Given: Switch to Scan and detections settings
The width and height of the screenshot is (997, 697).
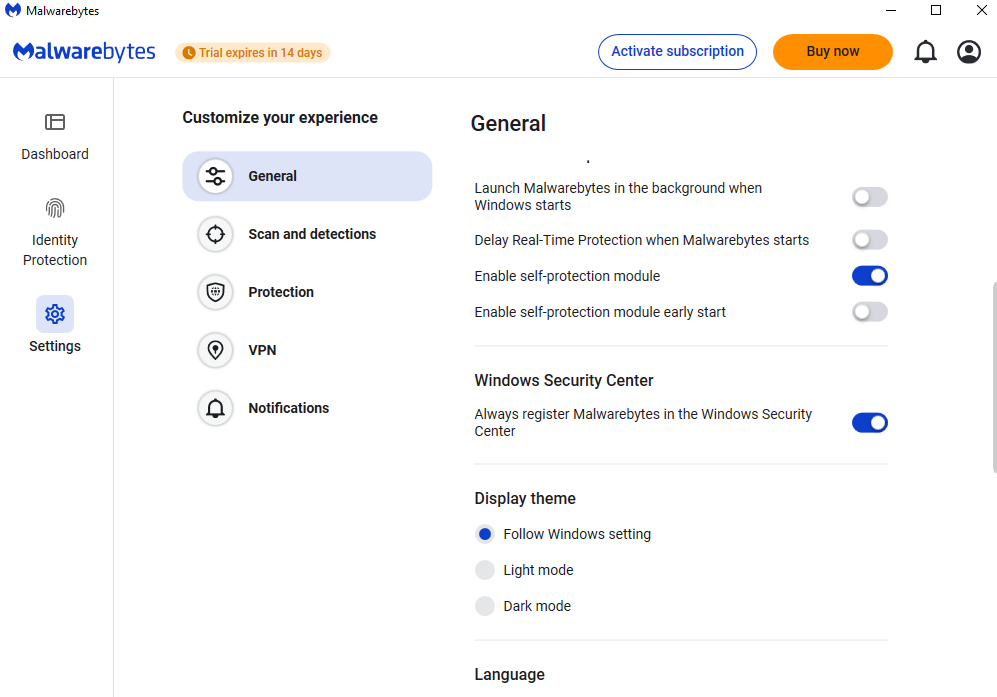Looking at the screenshot, I should click(307, 234).
